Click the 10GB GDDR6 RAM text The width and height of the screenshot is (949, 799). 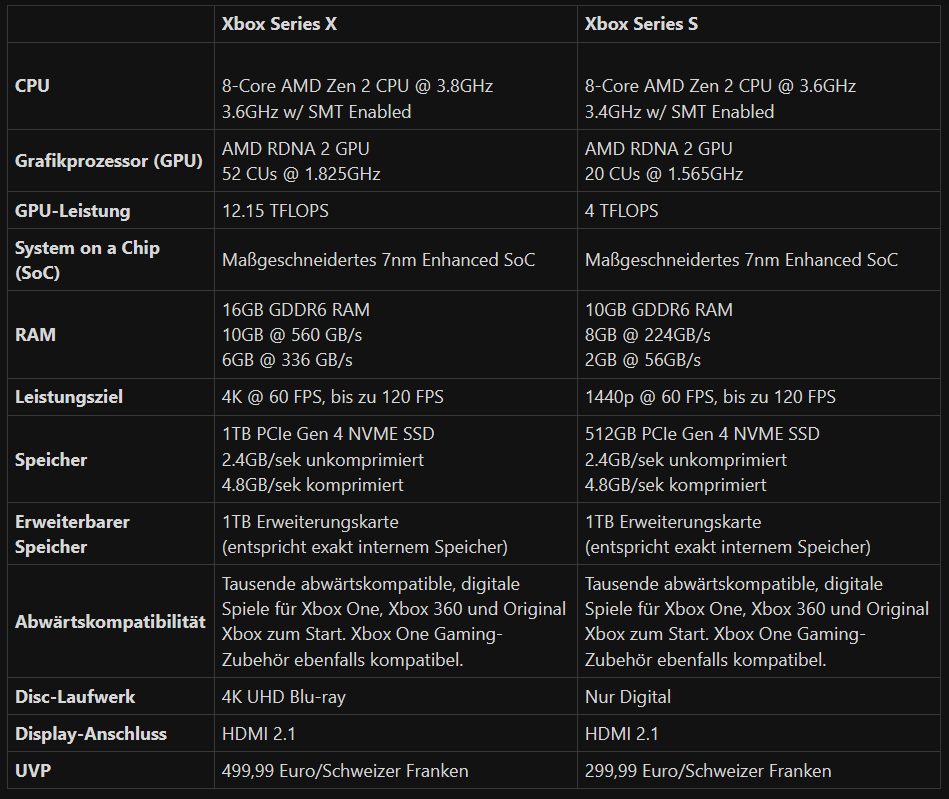(658, 310)
